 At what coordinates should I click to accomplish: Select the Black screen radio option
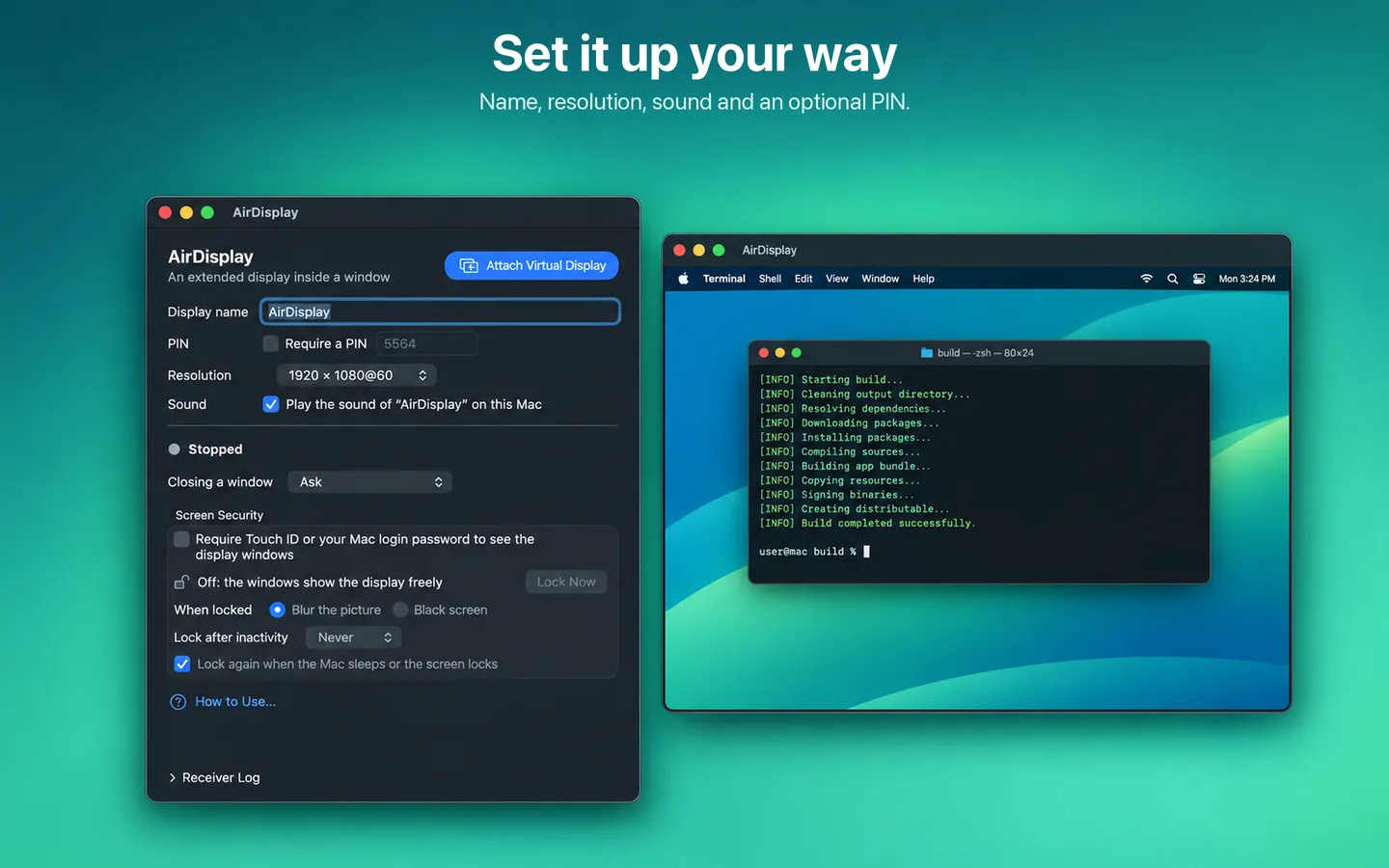[400, 610]
